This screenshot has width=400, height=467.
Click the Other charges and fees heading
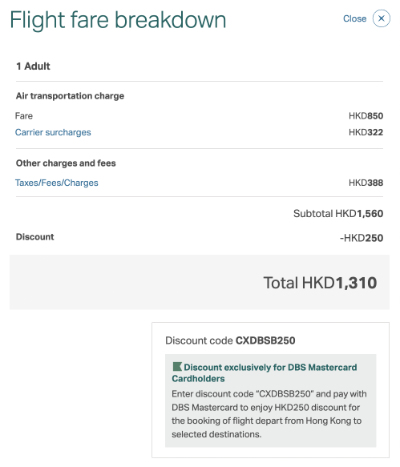coord(66,163)
